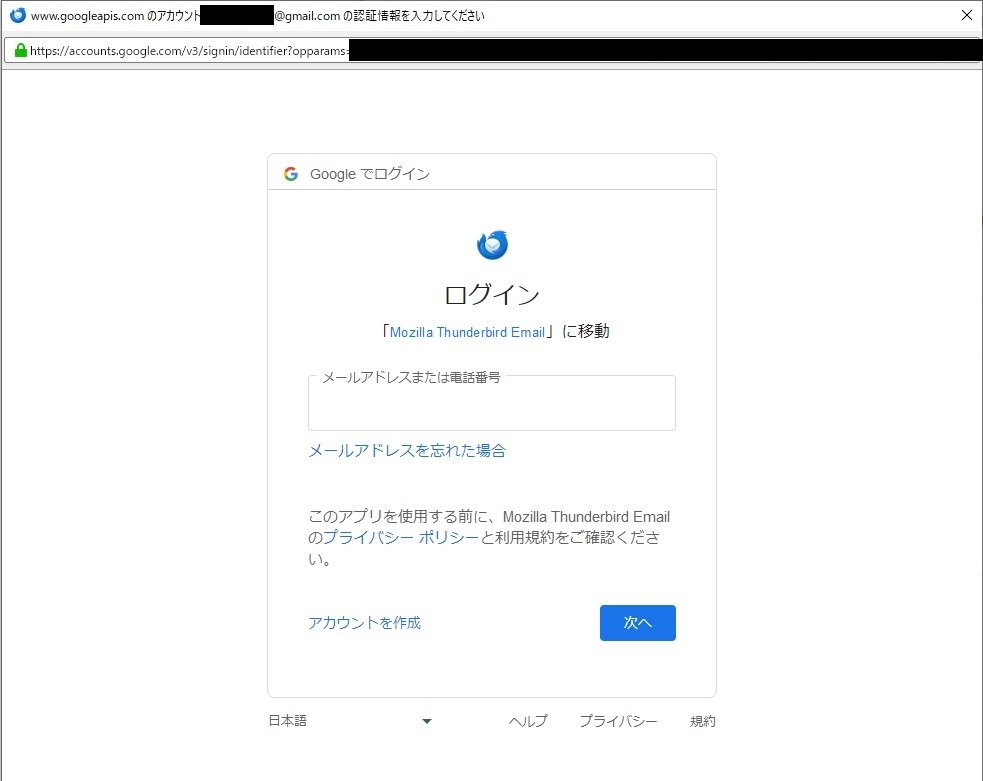Click メールアドレスを忘れた場合 link
This screenshot has height=781, width=983.
[x=407, y=451]
